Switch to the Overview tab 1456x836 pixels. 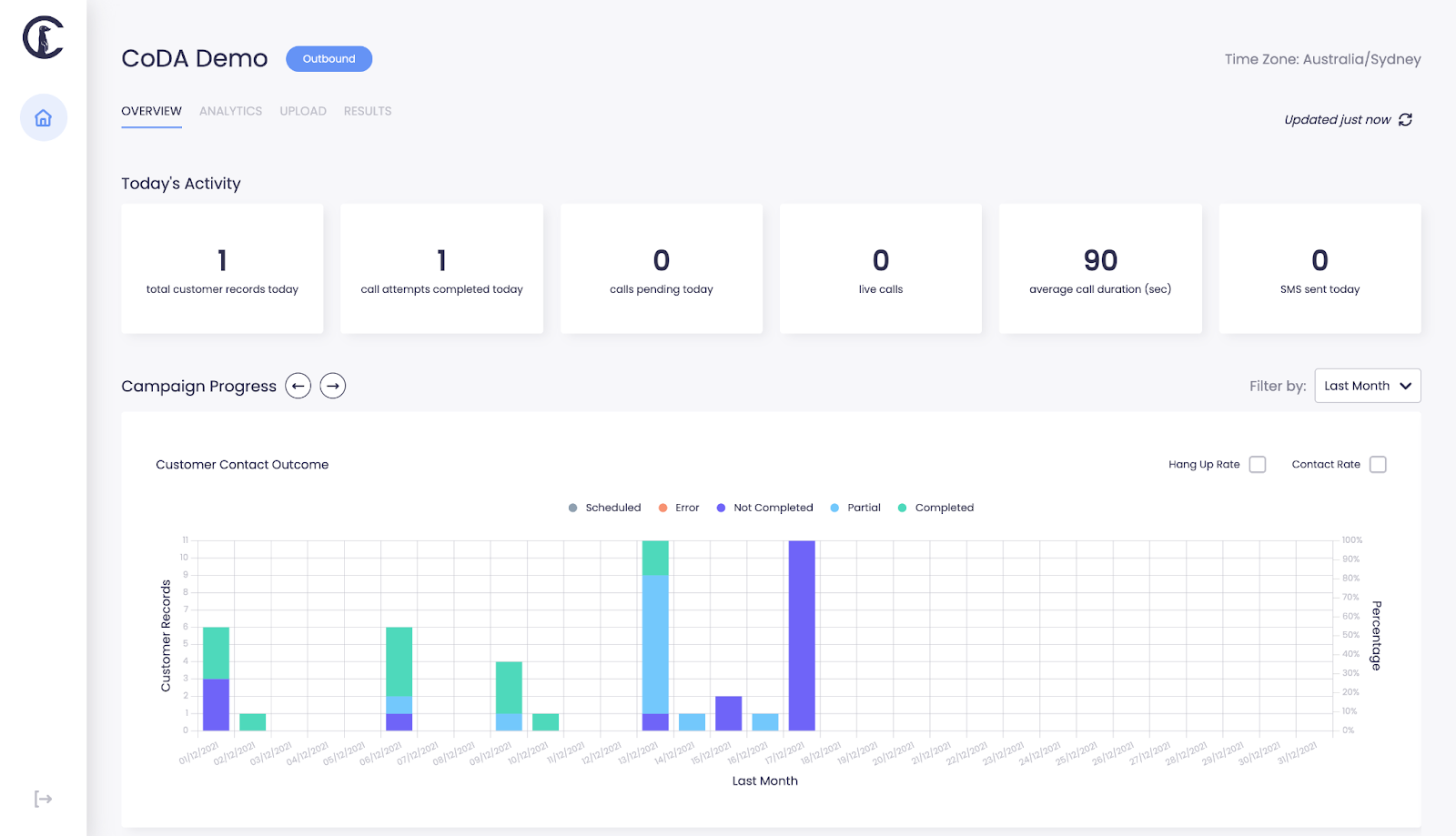(x=151, y=111)
